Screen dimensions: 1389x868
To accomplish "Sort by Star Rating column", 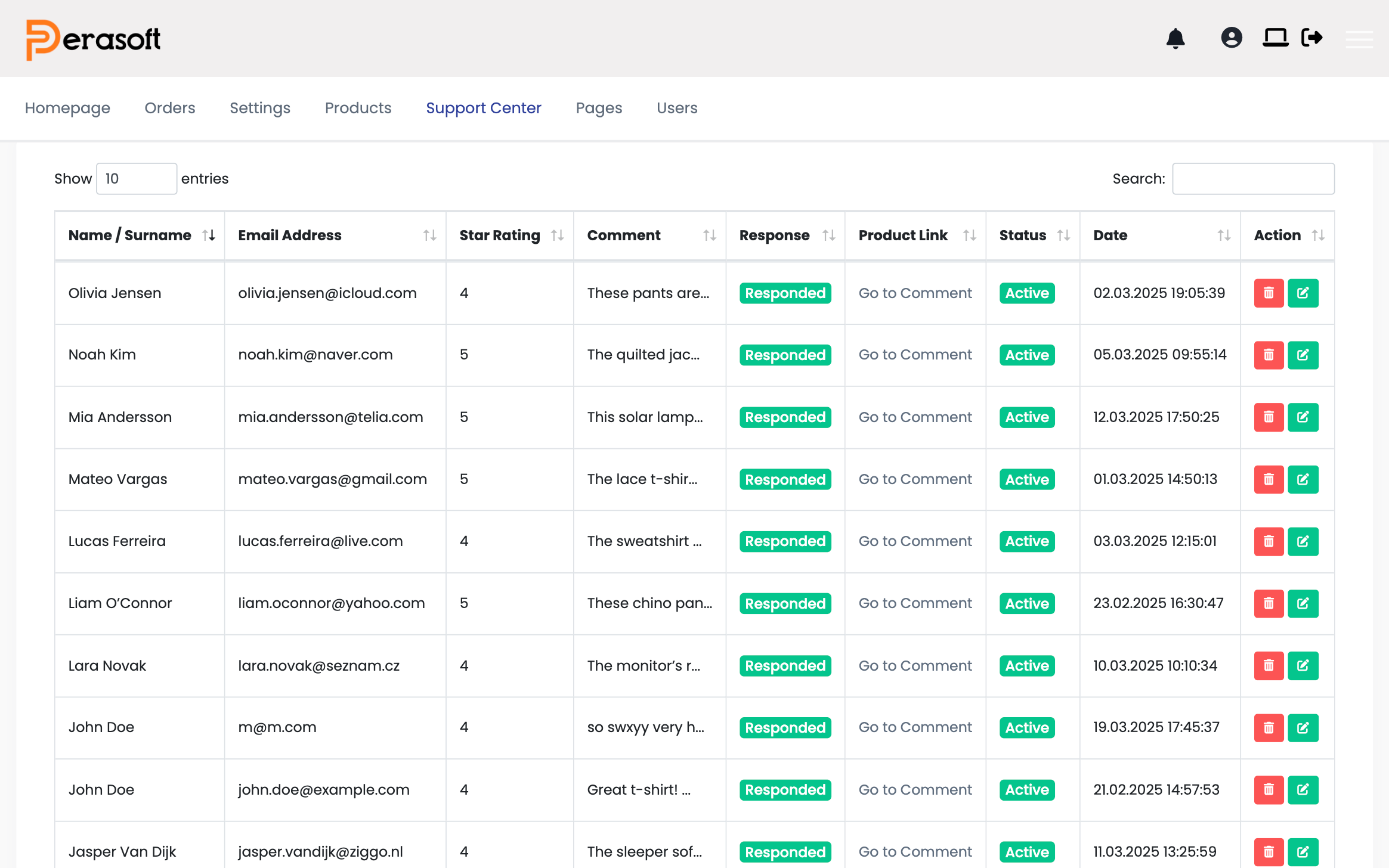I will tap(510, 235).
